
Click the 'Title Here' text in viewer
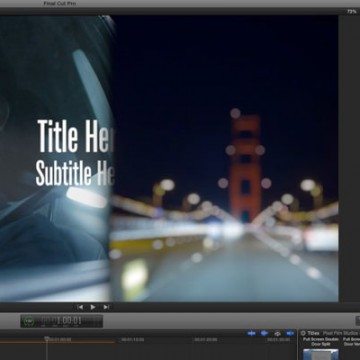click(76, 136)
